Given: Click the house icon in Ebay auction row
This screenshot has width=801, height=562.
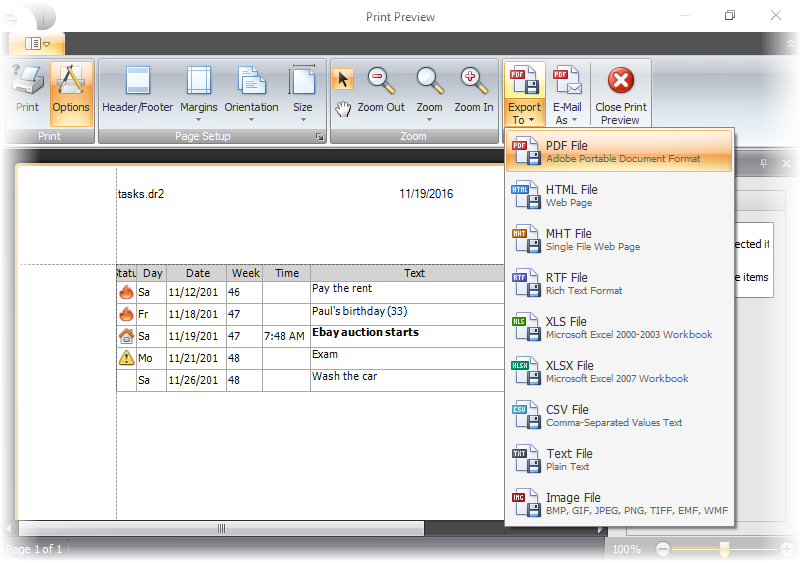Looking at the screenshot, I should [126, 336].
